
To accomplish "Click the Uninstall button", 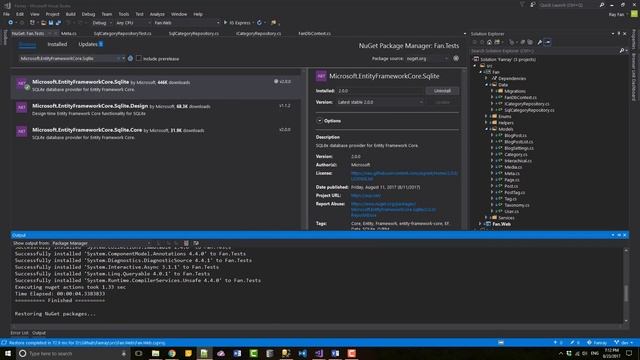I will click(x=442, y=91).
